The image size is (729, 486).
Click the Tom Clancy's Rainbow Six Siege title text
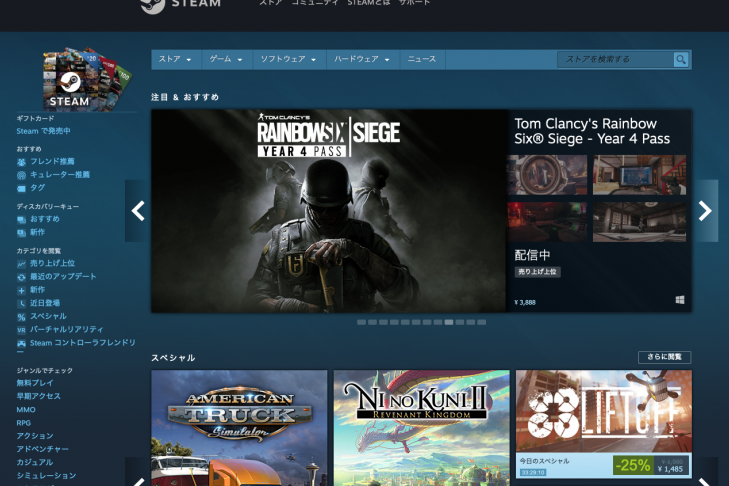592,131
